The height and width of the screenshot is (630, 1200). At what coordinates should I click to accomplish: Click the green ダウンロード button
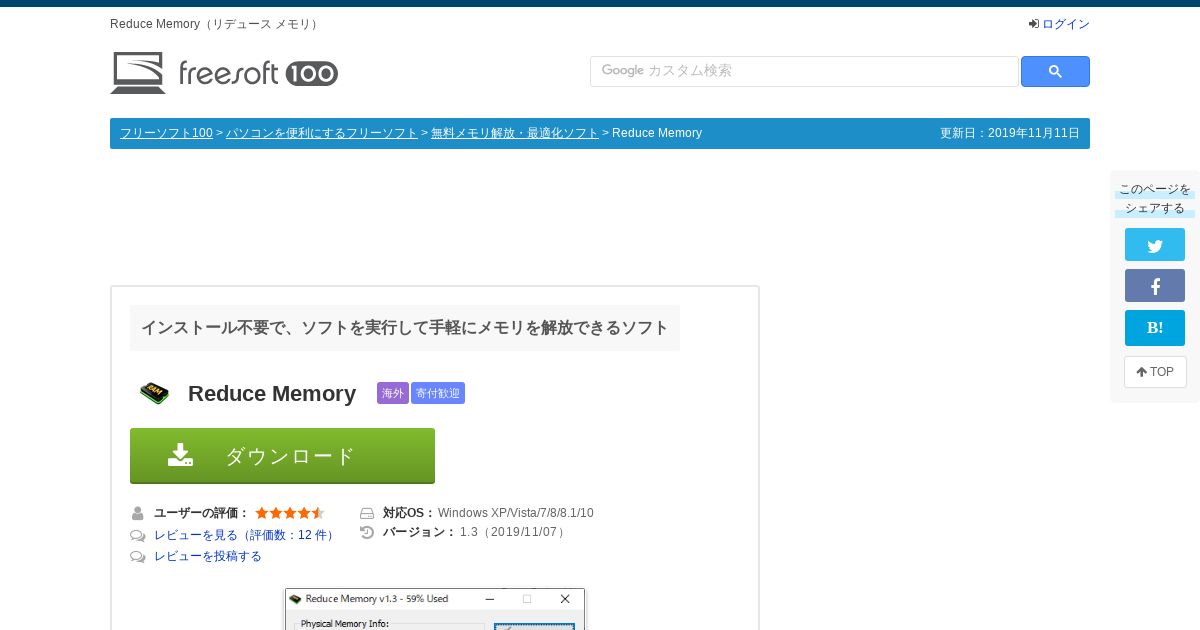pyautogui.click(x=282, y=456)
